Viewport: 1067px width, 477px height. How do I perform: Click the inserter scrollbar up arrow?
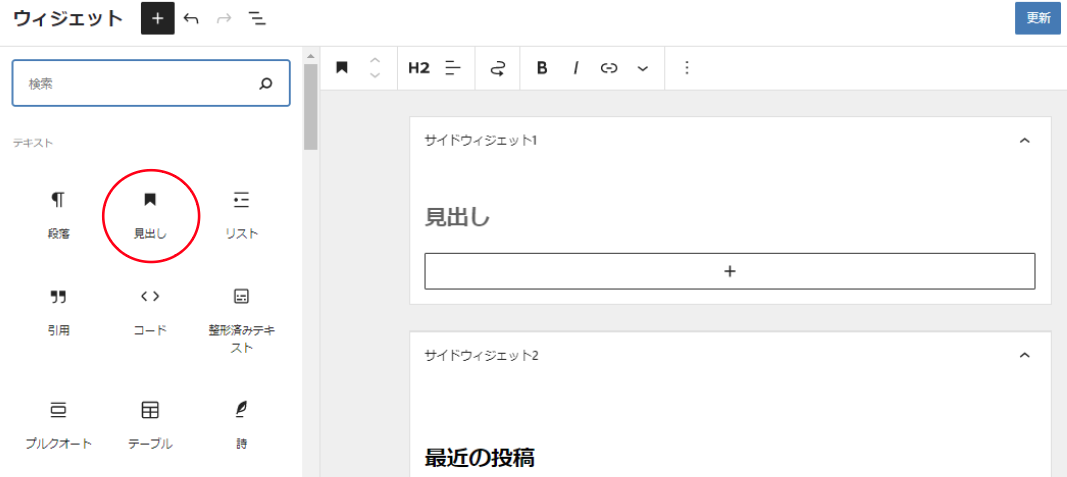pos(310,56)
